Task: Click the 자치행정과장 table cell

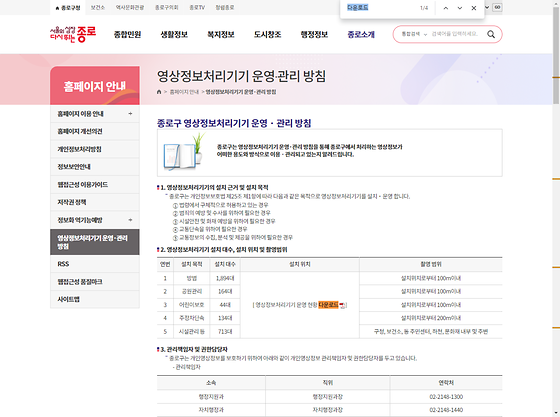Action: pos(328,410)
